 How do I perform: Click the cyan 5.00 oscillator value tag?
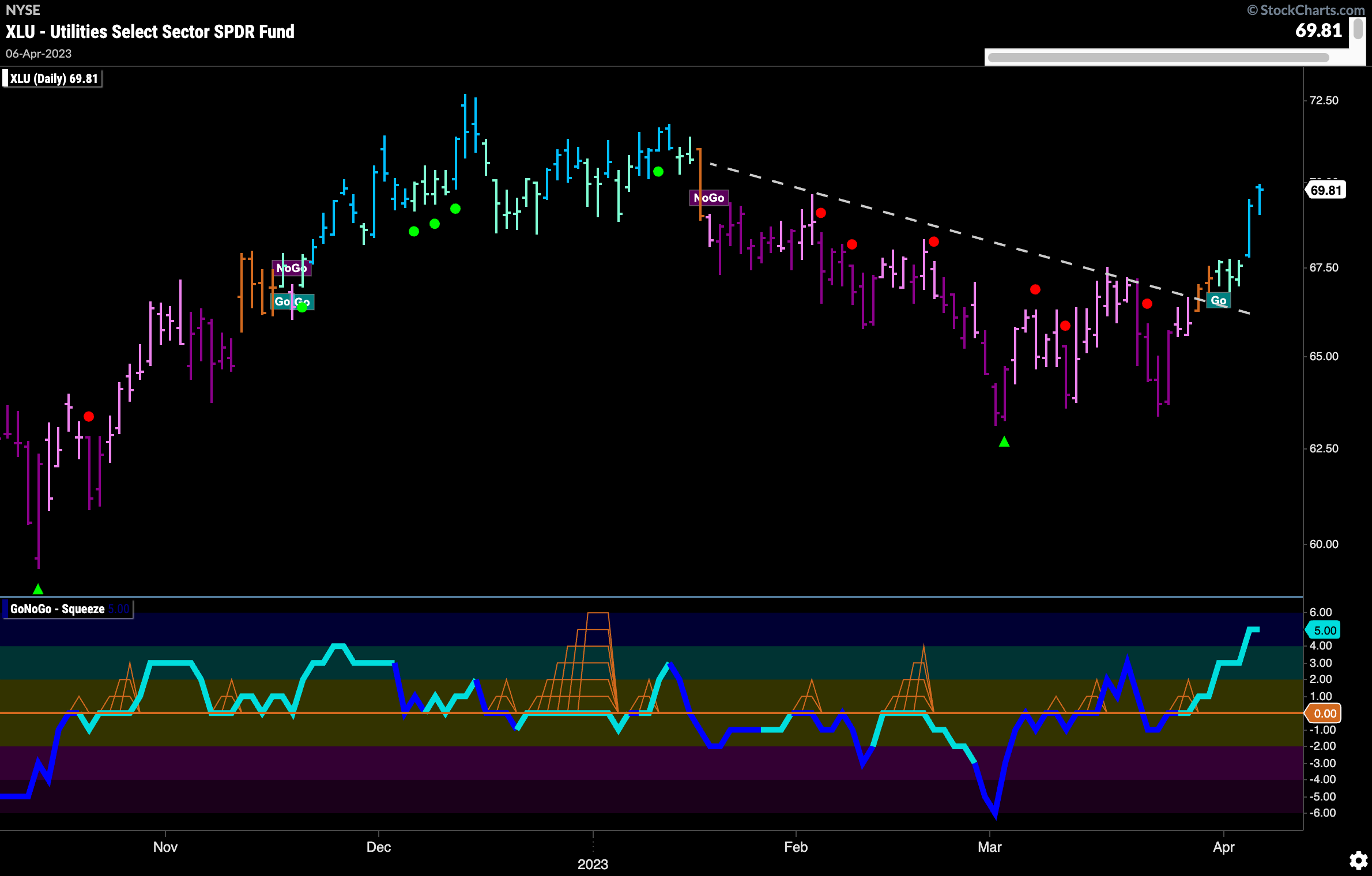tap(1324, 630)
